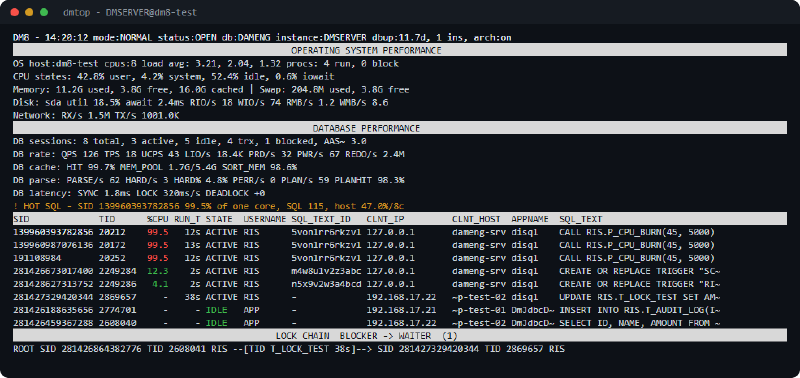
Task: Click the Memory usage line
Action: click(211, 89)
